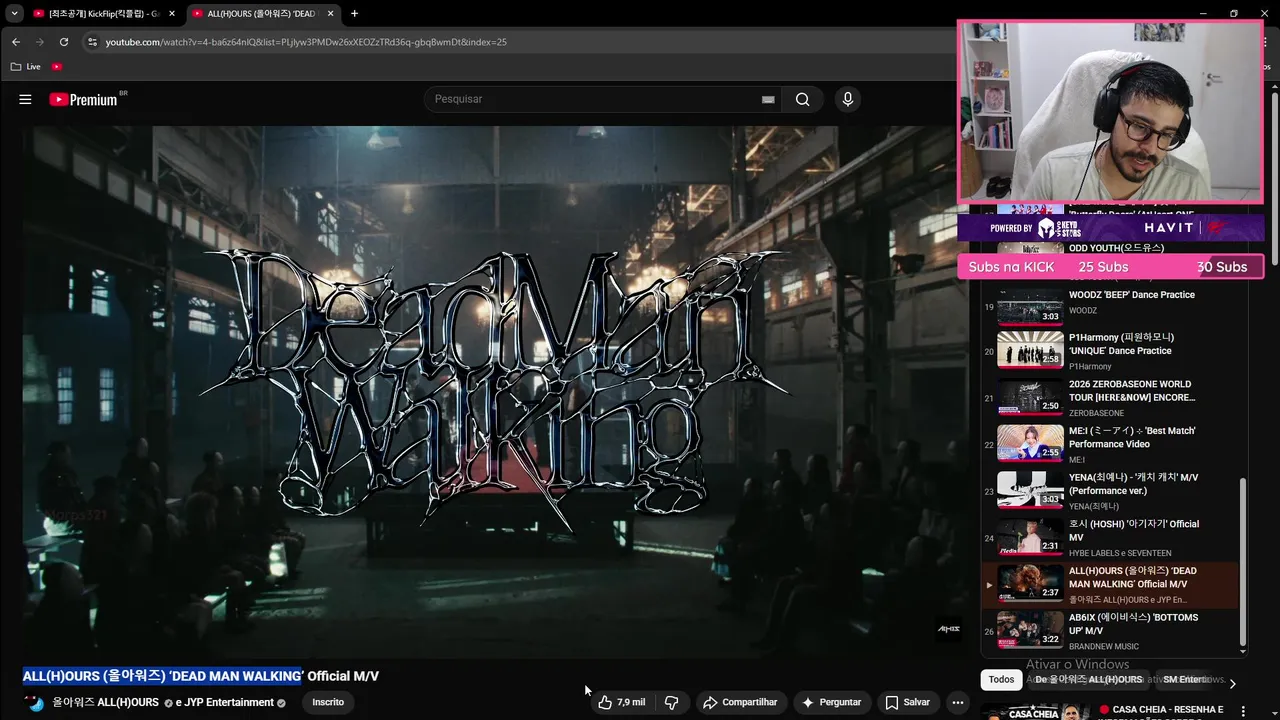Viewport: 1280px width, 720px height.
Task: Go back with browser back arrow
Action: click(16, 42)
